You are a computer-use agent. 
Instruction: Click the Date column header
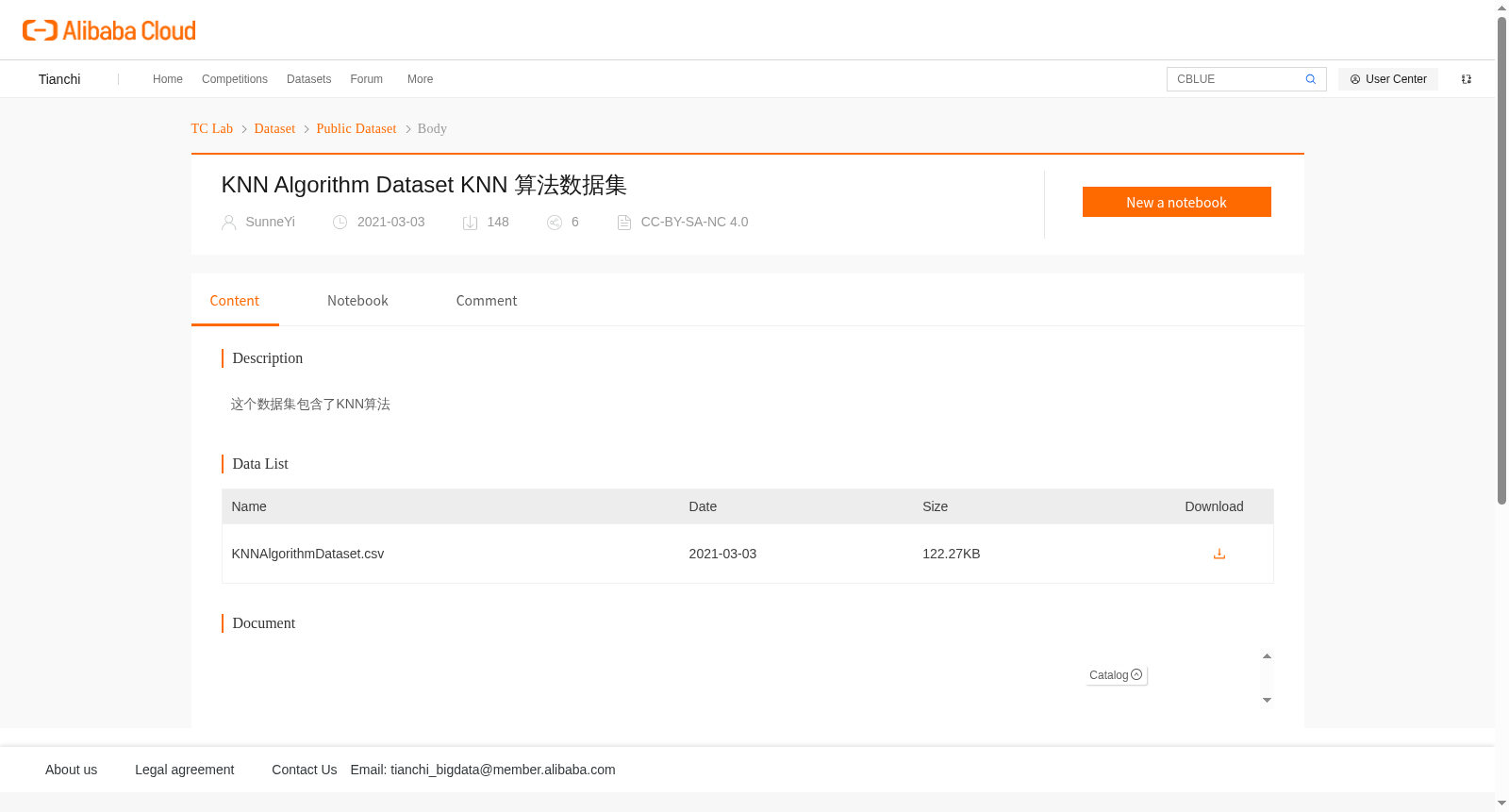(703, 506)
